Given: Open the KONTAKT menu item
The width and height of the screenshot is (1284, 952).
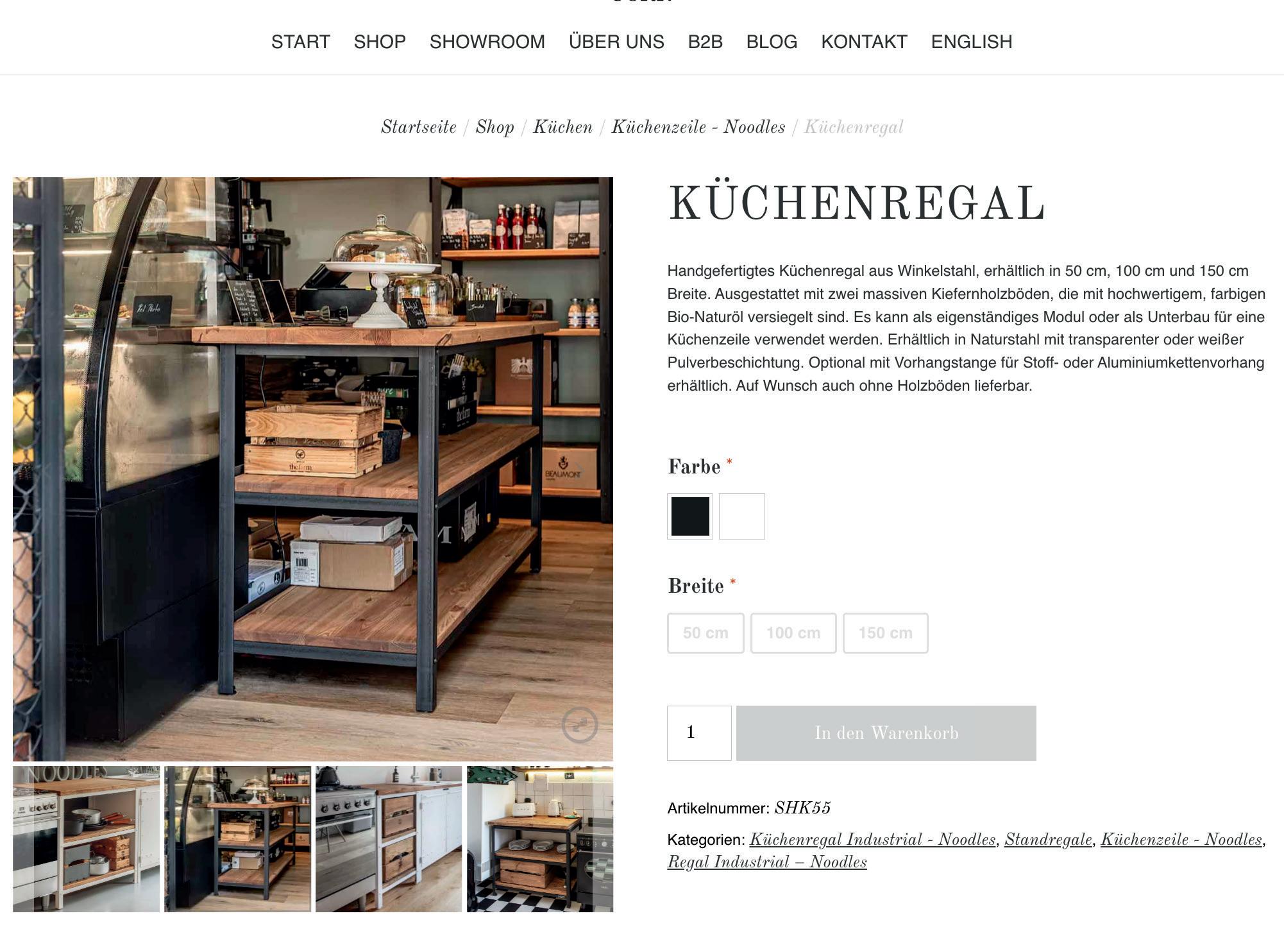Looking at the screenshot, I should pos(864,42).
